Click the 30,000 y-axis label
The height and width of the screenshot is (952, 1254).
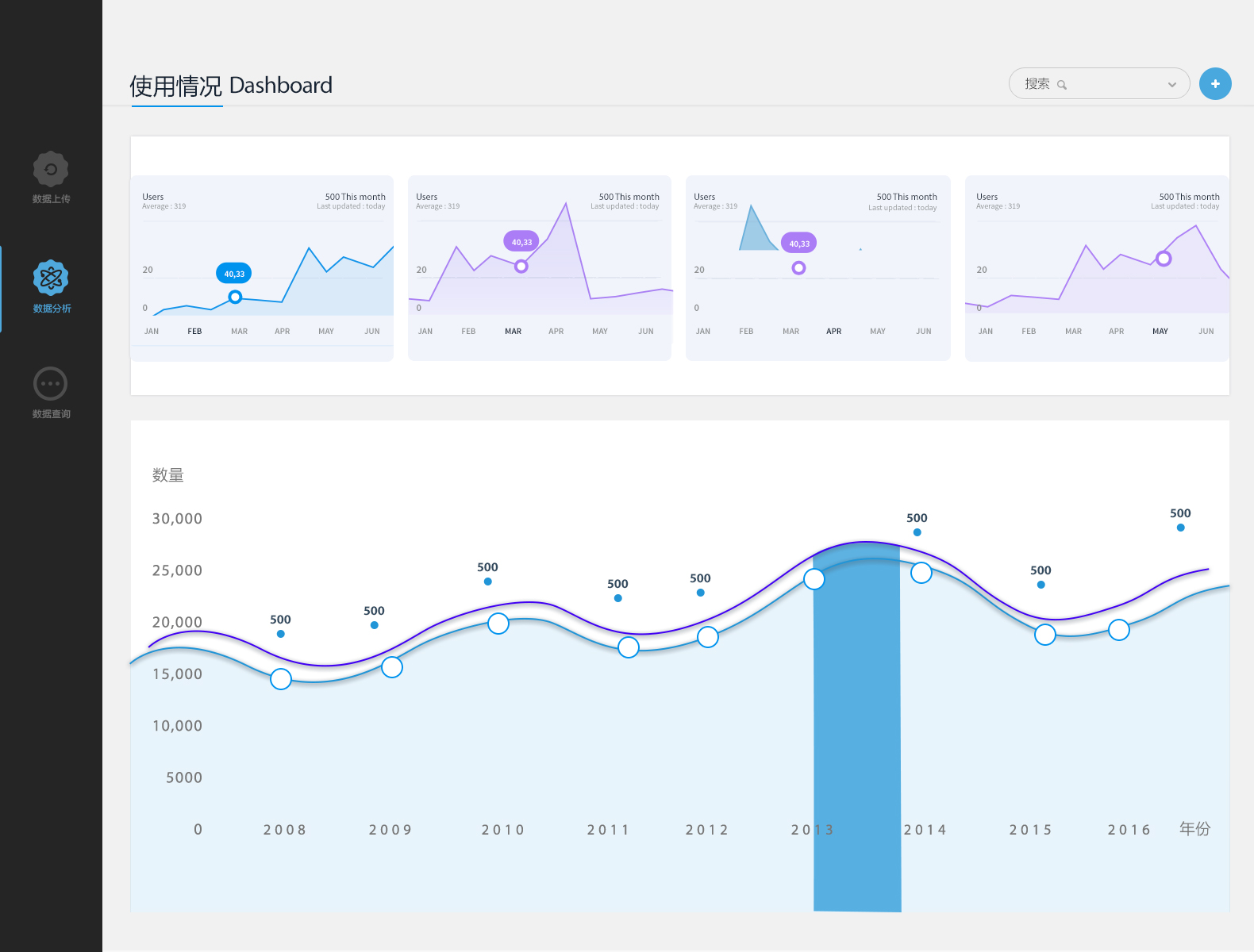177,519
